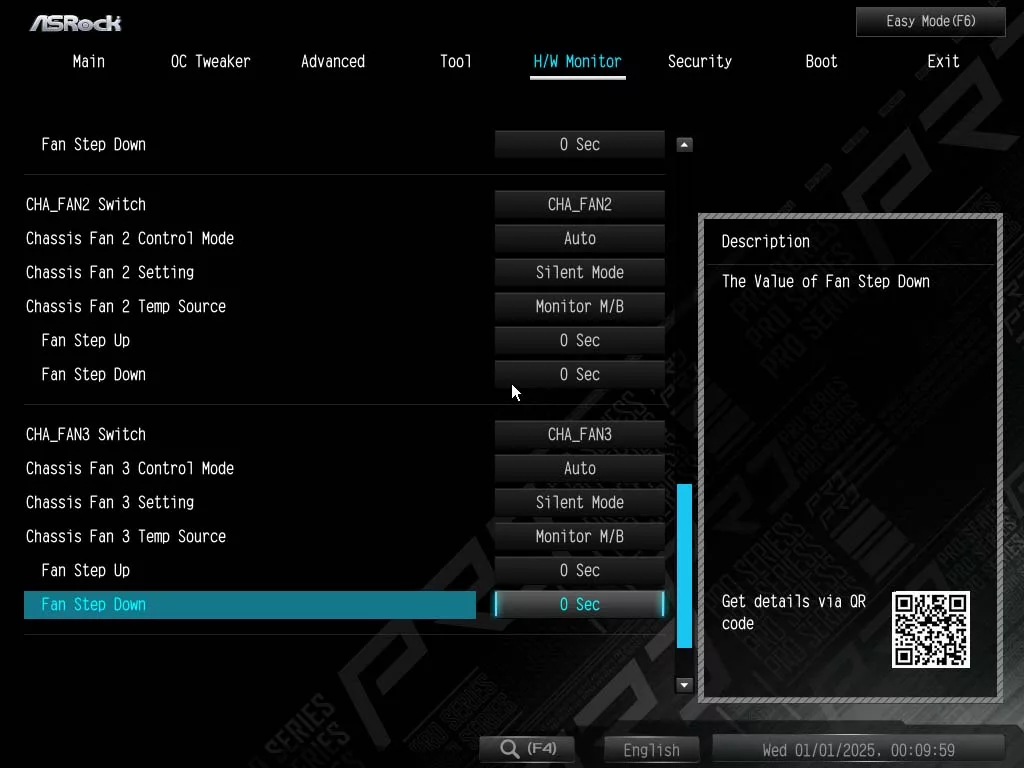Click the date and time display

pos(858,750)
